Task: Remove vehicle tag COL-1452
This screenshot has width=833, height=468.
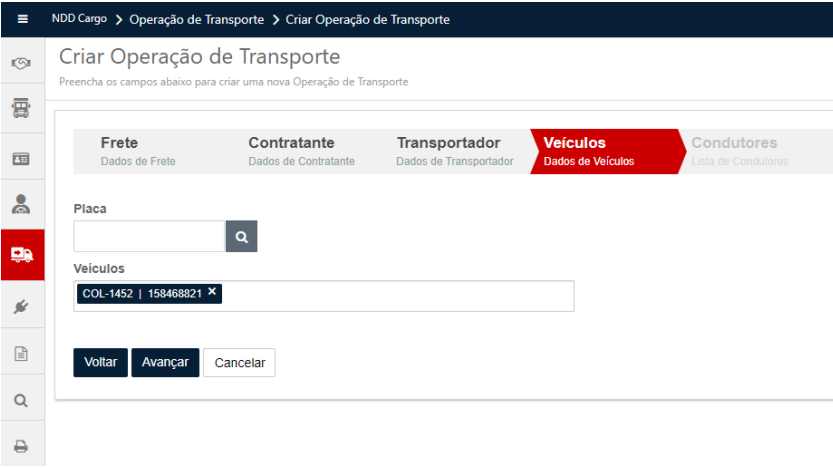Action: tap(212, 292)
